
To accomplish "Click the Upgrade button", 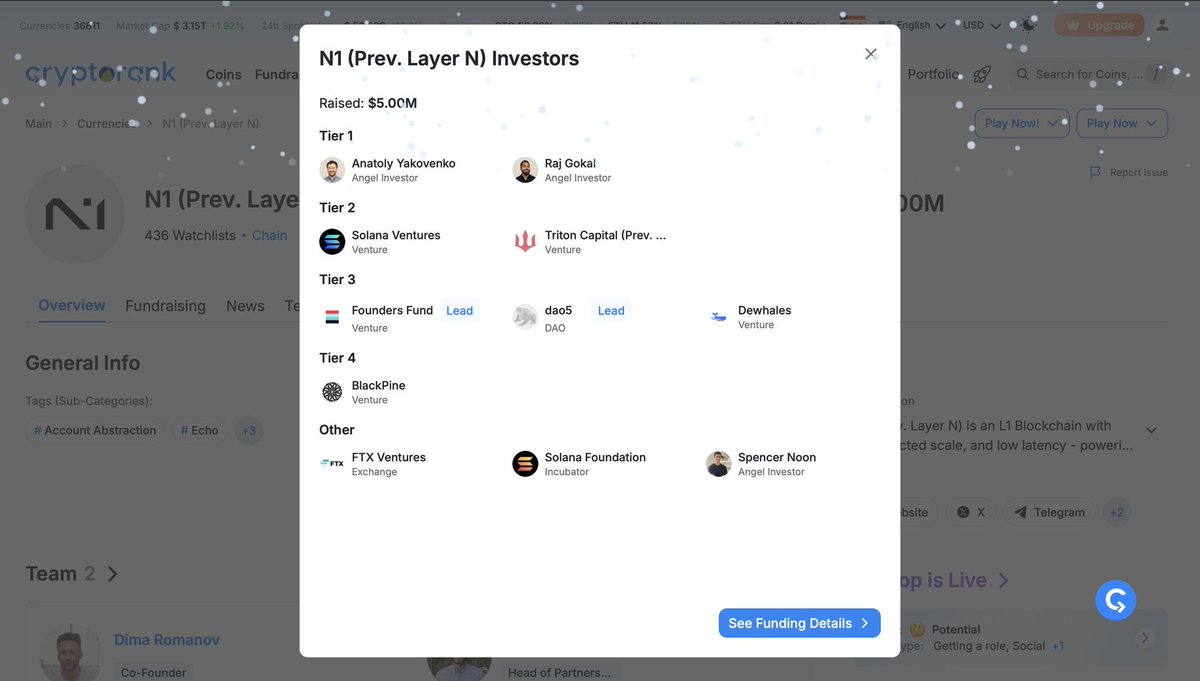I will (x=1099, y=25).
